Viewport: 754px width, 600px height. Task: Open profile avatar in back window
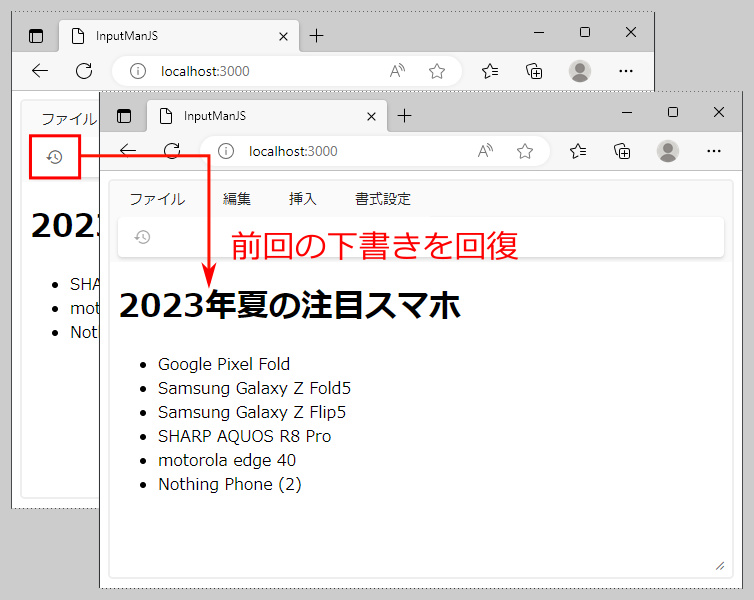pos(580,71)
